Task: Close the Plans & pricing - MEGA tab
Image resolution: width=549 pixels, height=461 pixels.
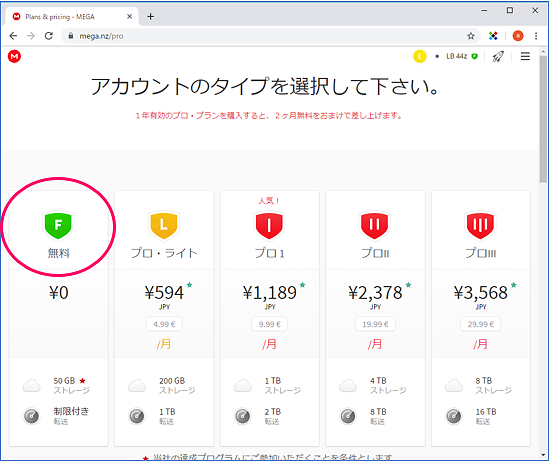Action: click(x=129, y=16)
